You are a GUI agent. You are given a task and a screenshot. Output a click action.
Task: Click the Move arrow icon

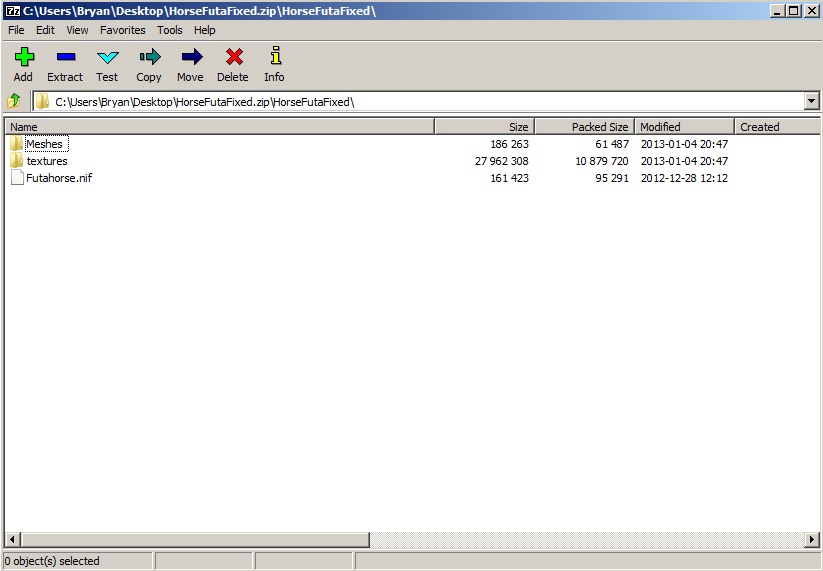point(190,58)
